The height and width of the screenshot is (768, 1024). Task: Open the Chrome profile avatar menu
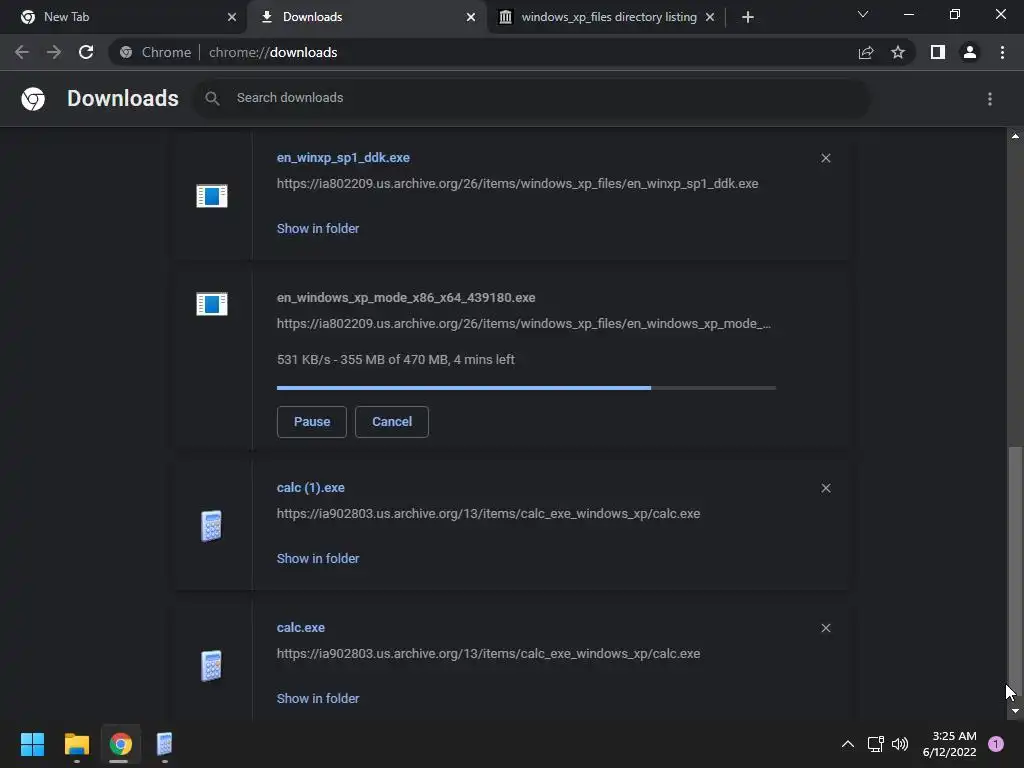click(970, 52)
